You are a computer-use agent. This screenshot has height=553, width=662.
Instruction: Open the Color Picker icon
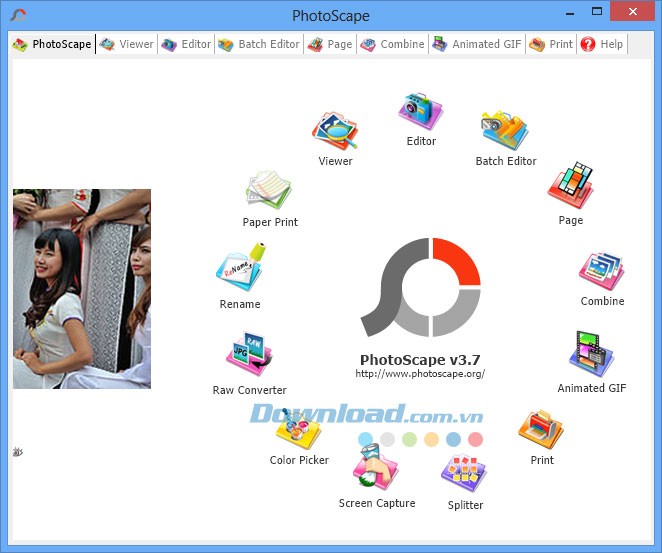pos(298,429)
